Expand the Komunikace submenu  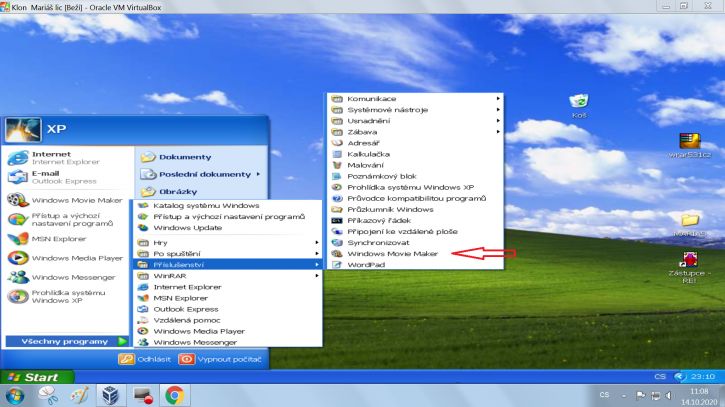[x=415, y=99]
